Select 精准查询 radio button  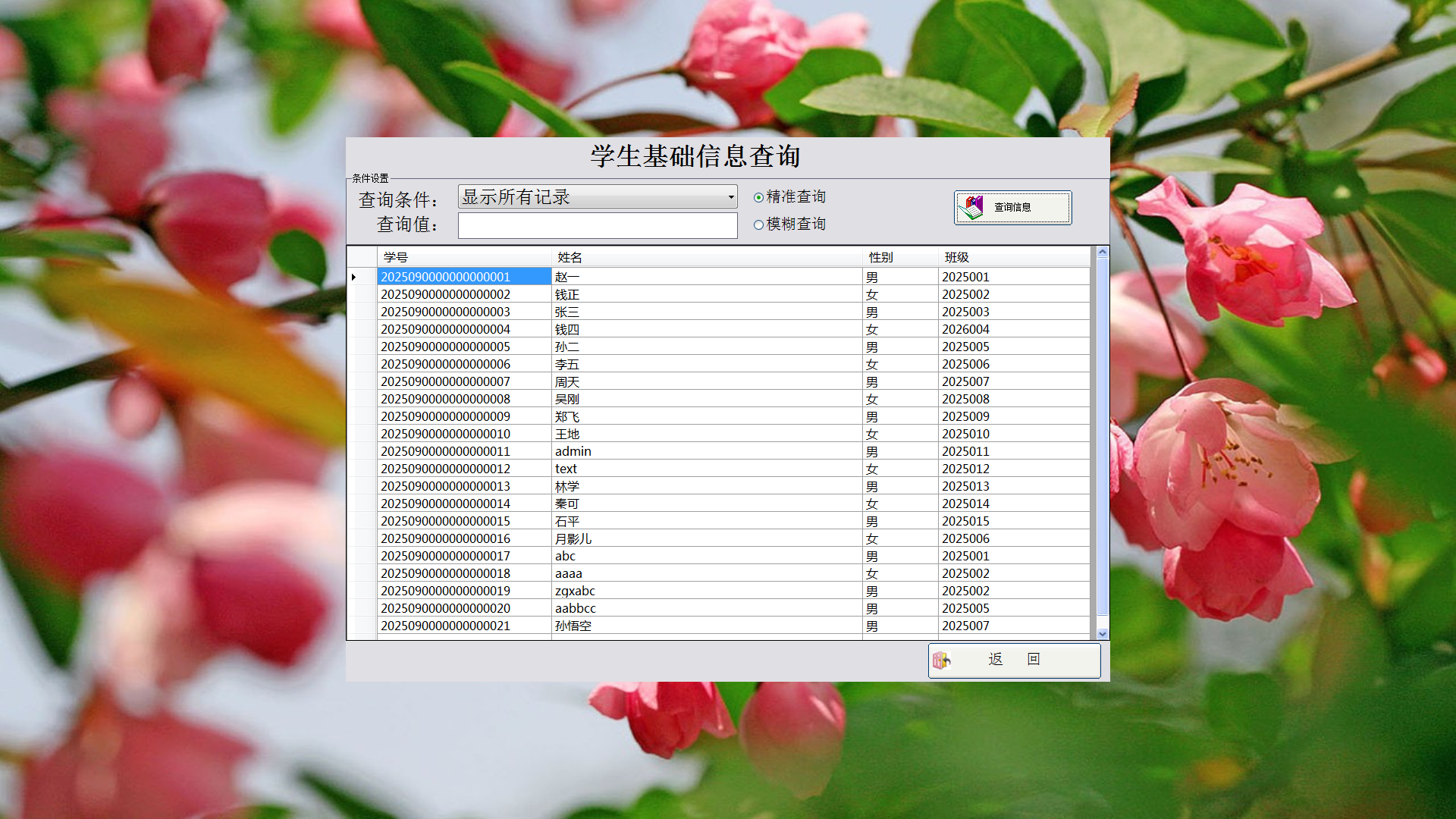(758, 197)
